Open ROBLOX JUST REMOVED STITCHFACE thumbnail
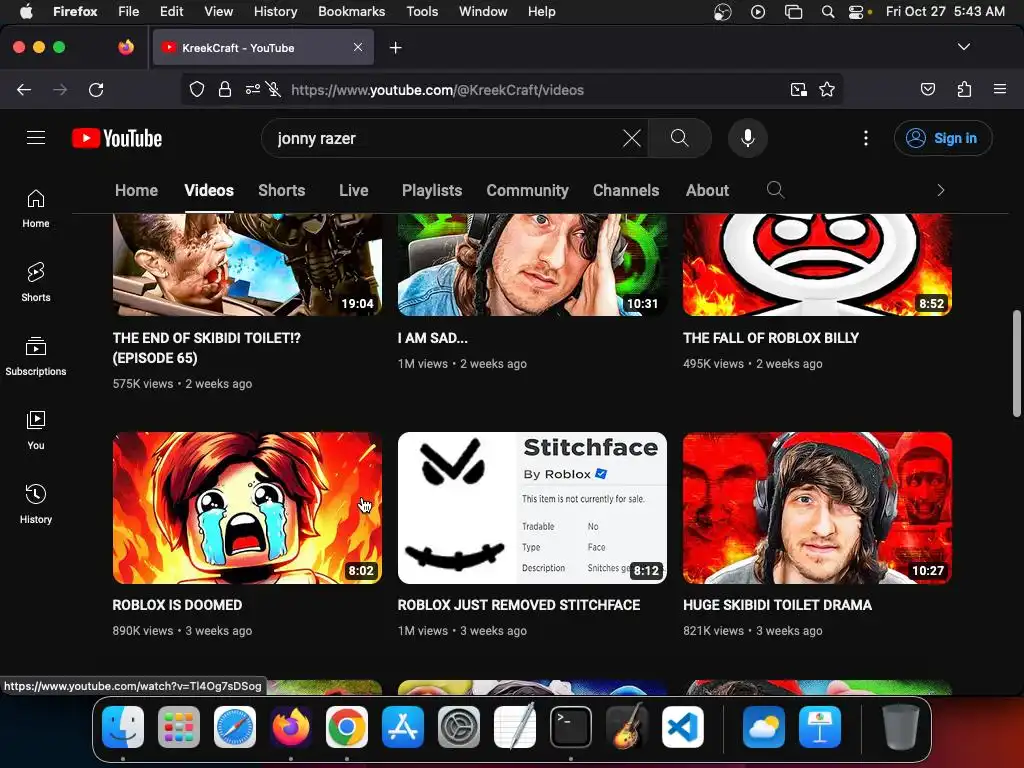The width and height of the screenshot is (1024, 768). (532, 507)
